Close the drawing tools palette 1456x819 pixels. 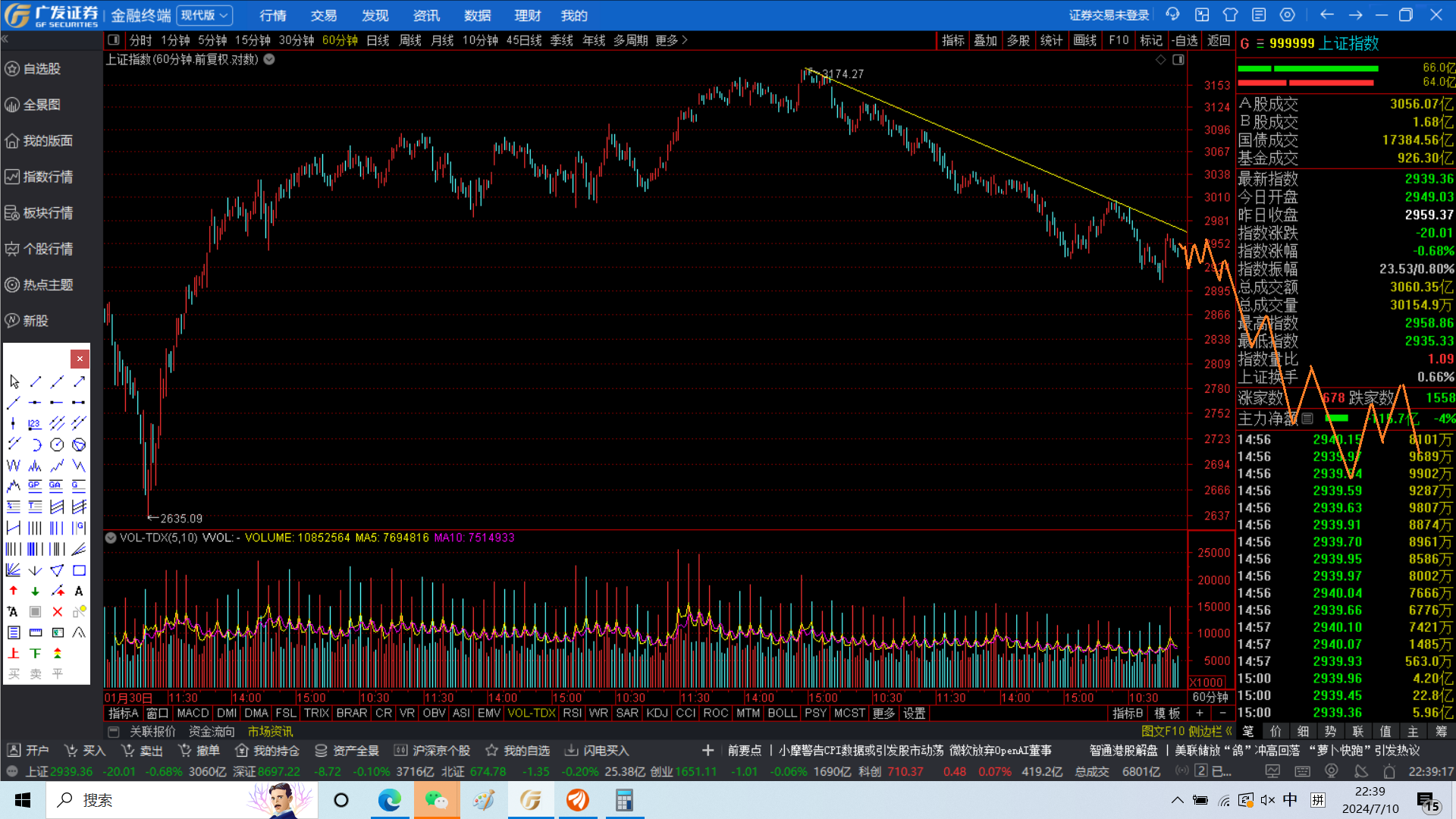coord(80,359)
